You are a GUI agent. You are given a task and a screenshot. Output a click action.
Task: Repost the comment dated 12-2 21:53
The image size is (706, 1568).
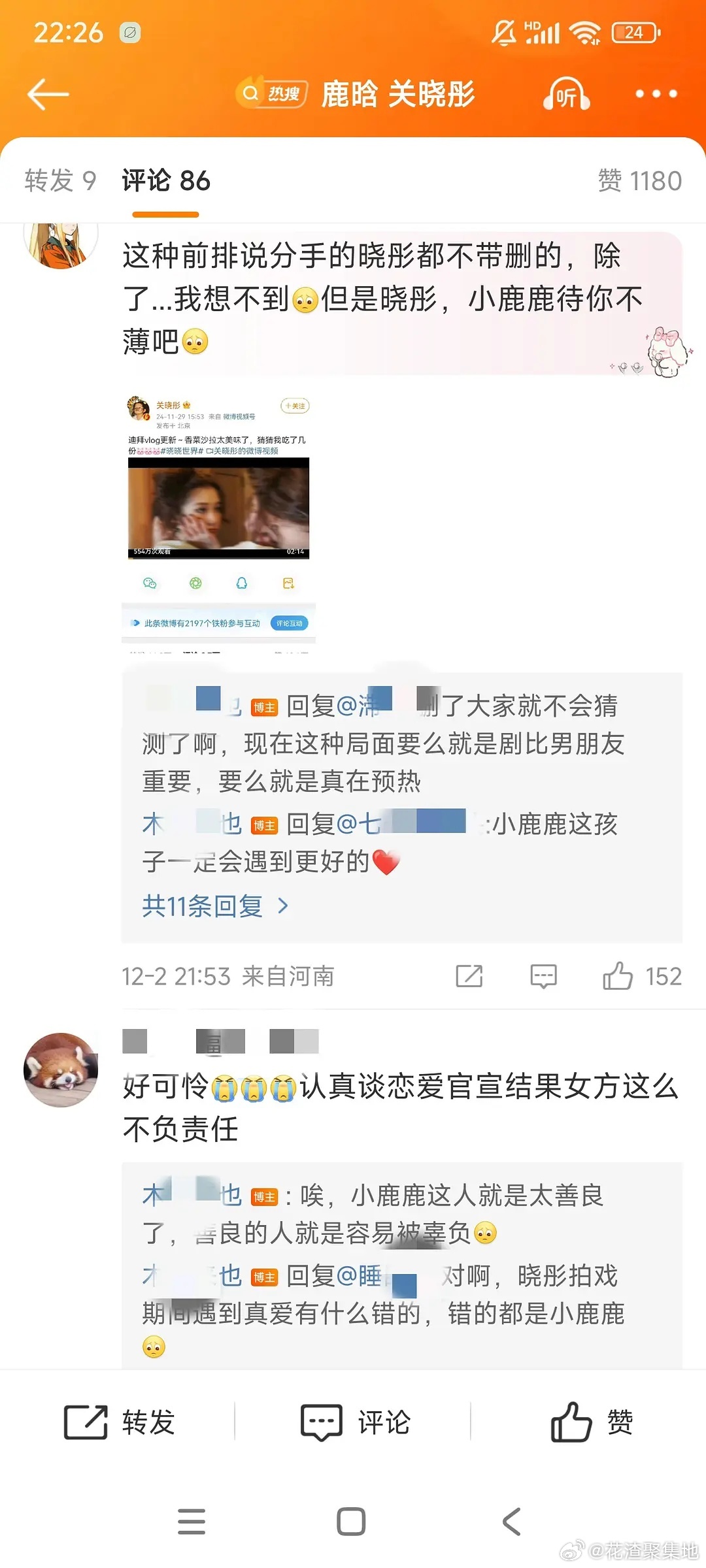469,976
